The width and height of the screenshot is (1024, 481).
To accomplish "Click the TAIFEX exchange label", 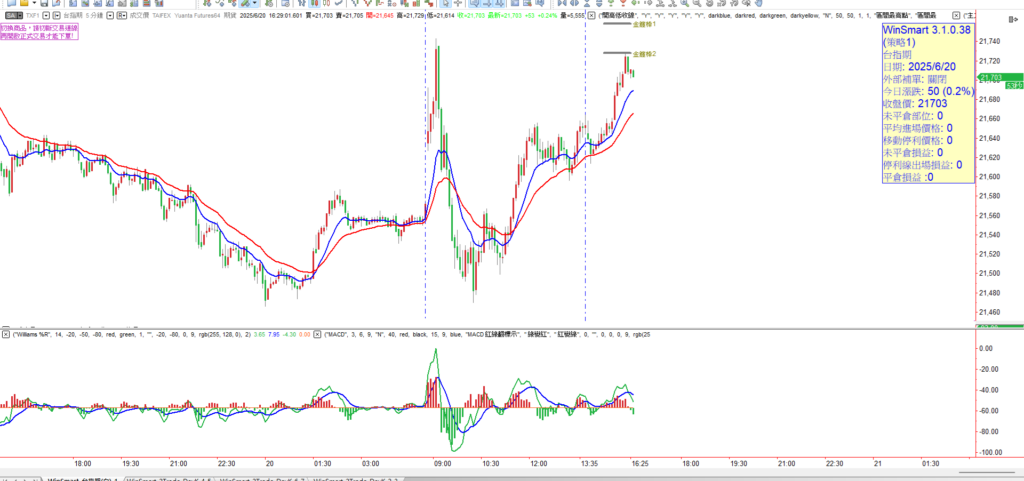I will 161,15.
